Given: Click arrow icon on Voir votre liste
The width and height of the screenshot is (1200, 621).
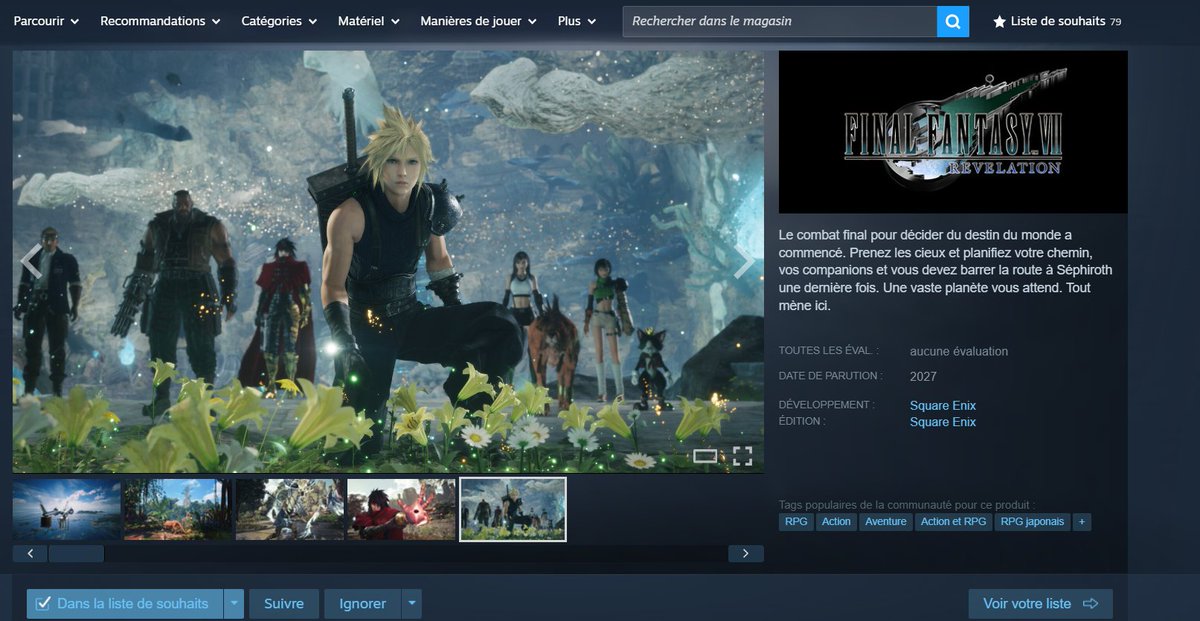Looking at the screenshot, I should [1090, 604].
